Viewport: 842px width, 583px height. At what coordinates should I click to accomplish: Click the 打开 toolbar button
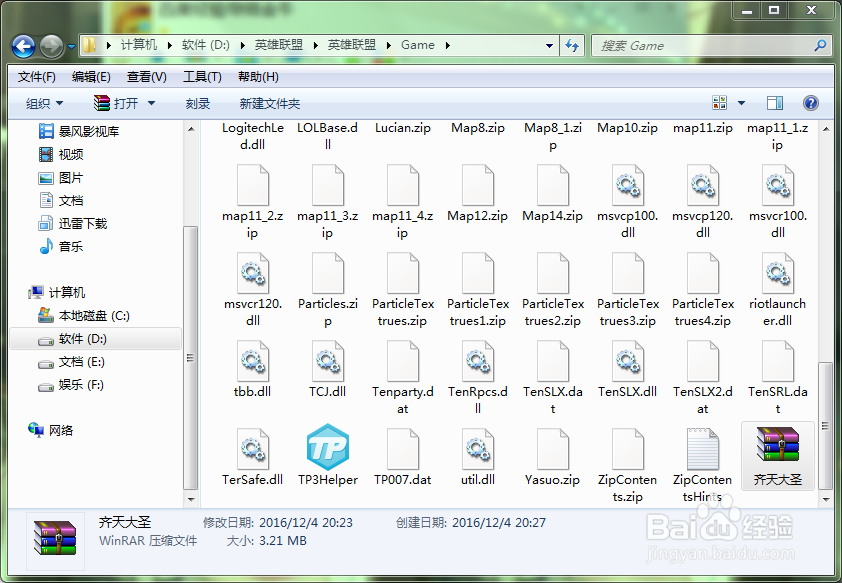116,103
